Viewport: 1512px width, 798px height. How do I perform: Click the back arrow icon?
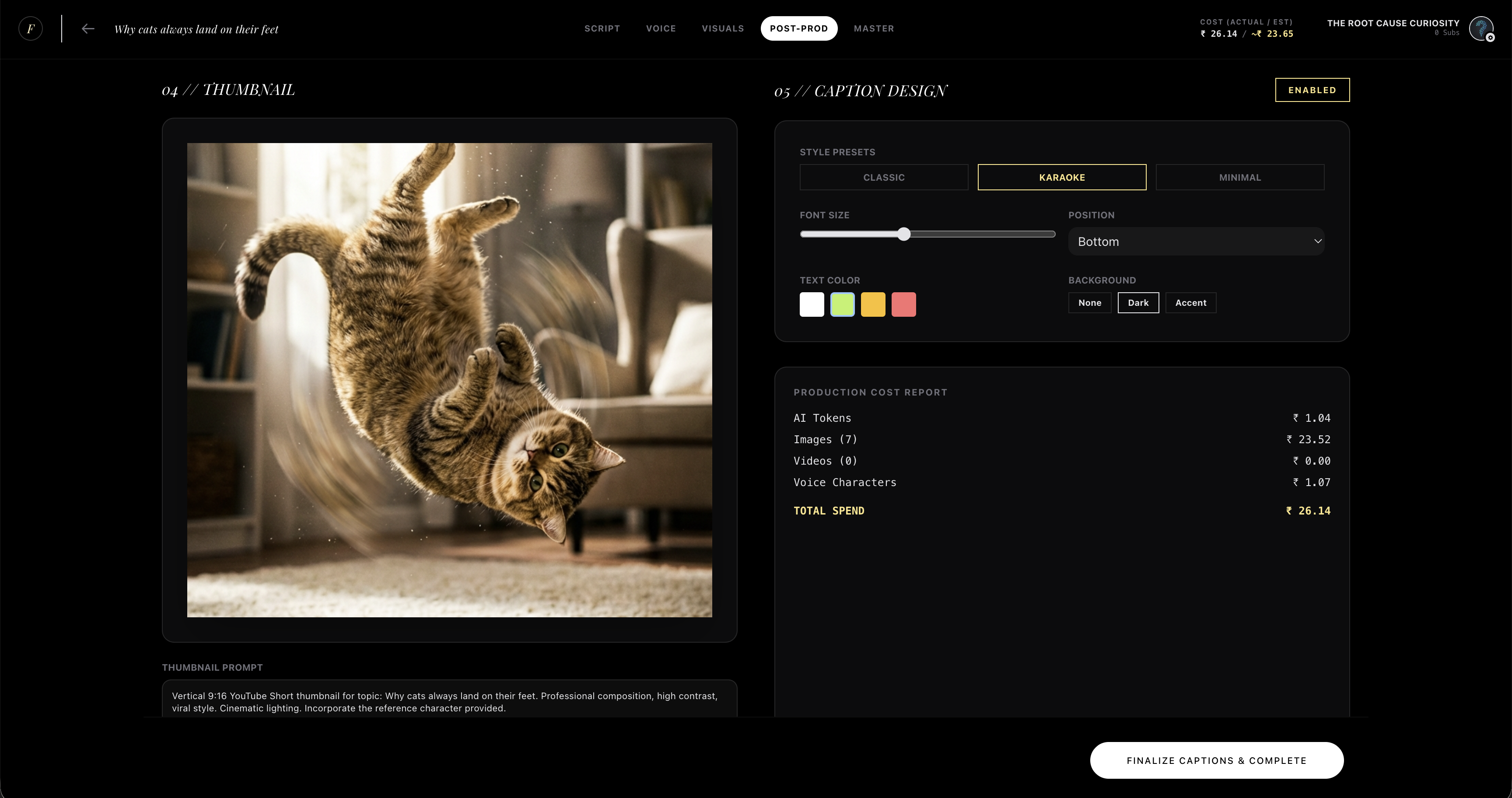[88, 29]
